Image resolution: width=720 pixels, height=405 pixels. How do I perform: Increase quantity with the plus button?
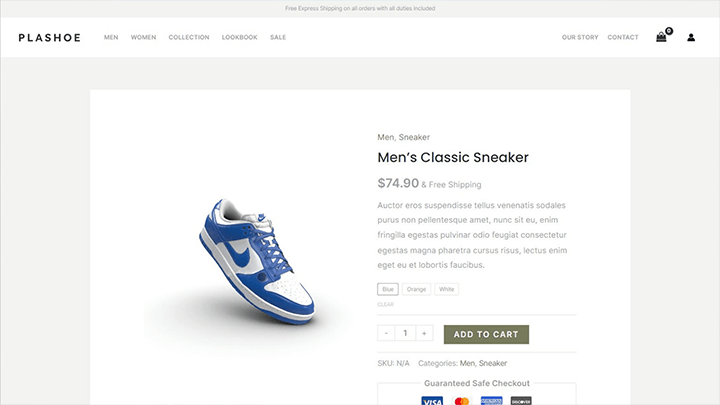[424, 333]
